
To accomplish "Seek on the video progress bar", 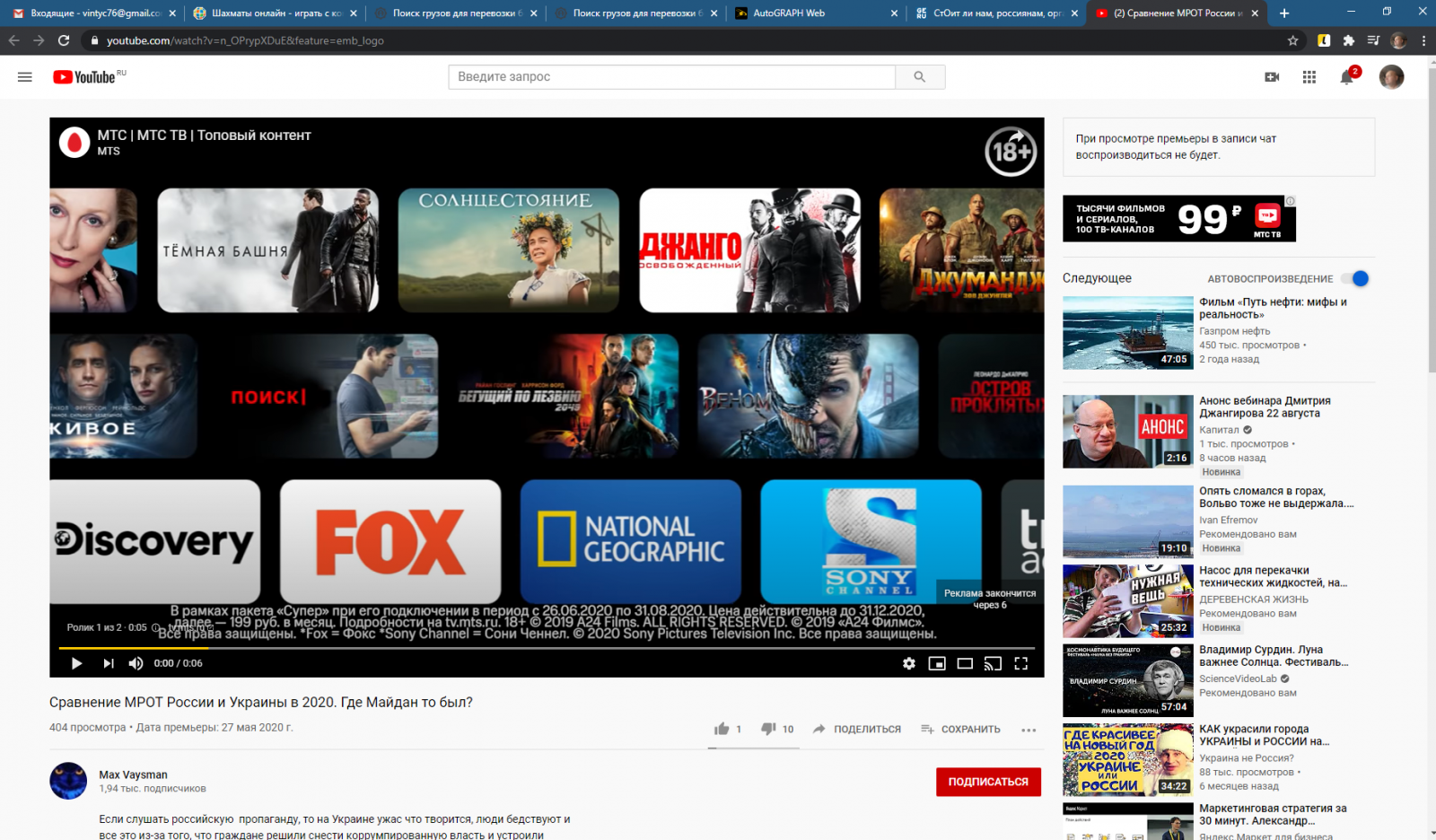I will tap(547, 648).
